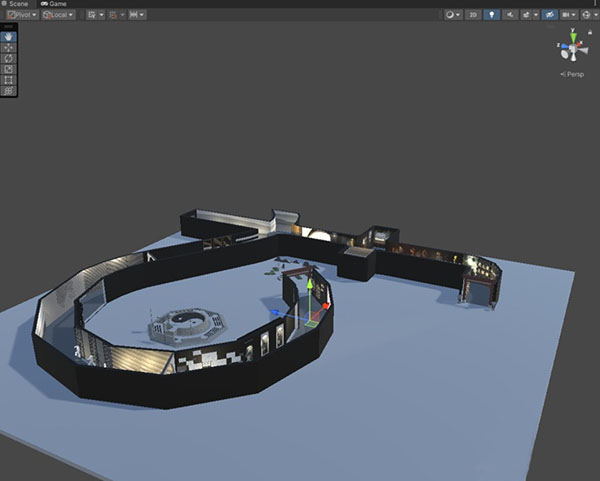This screenshot has height=481, width=600.
Task: Select the Rotate tool
Action: point(9,58)
